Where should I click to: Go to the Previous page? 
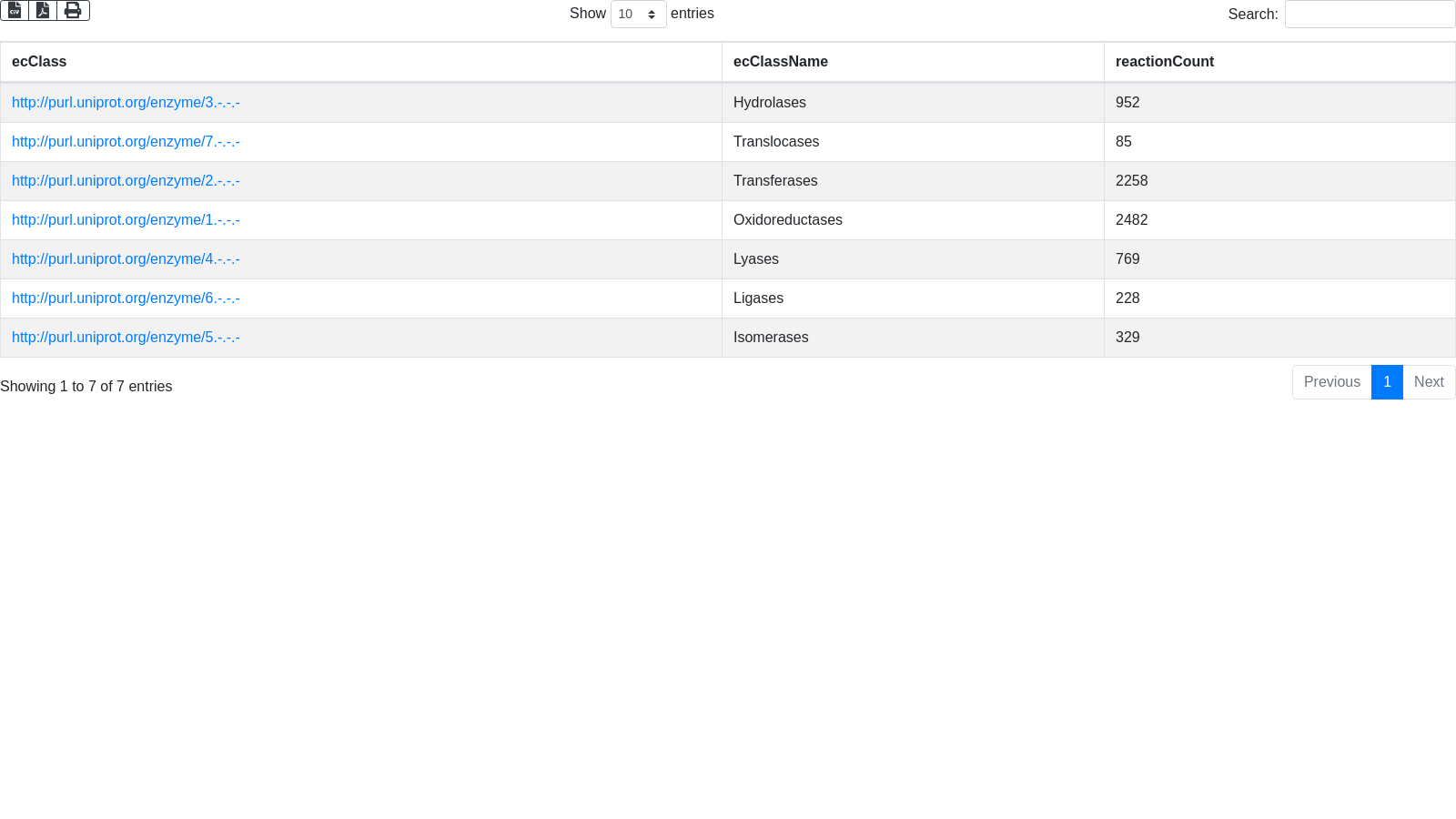1331,382
